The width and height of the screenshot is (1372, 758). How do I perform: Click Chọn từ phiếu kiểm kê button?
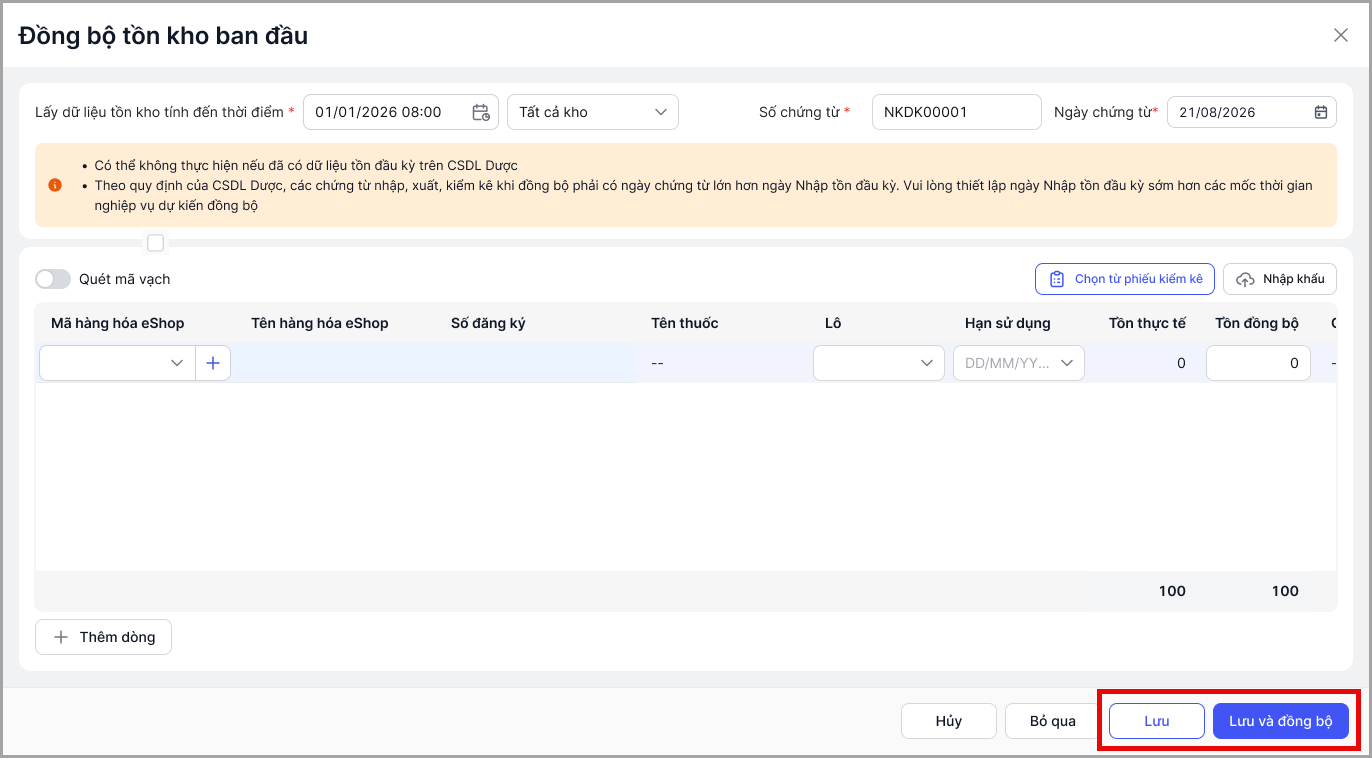1125,279
